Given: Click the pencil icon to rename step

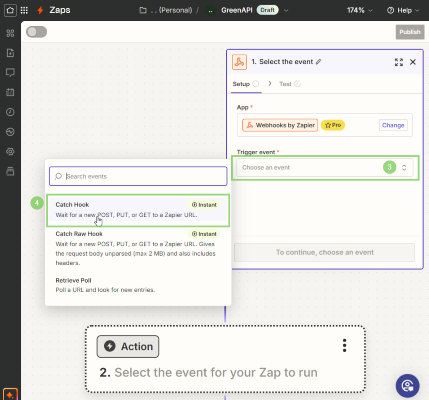Looking at the screenshot, I should coord(318,62).
